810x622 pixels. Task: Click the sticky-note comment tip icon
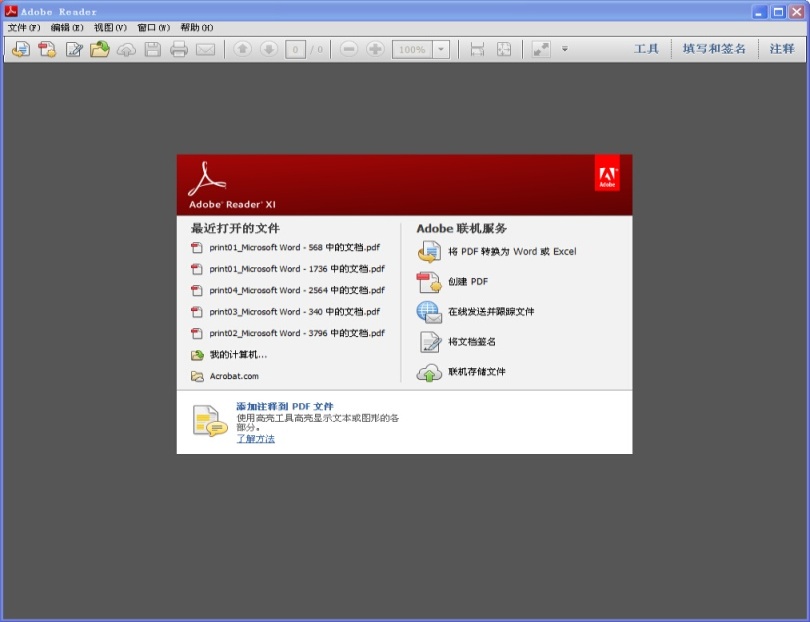(210, 421)
